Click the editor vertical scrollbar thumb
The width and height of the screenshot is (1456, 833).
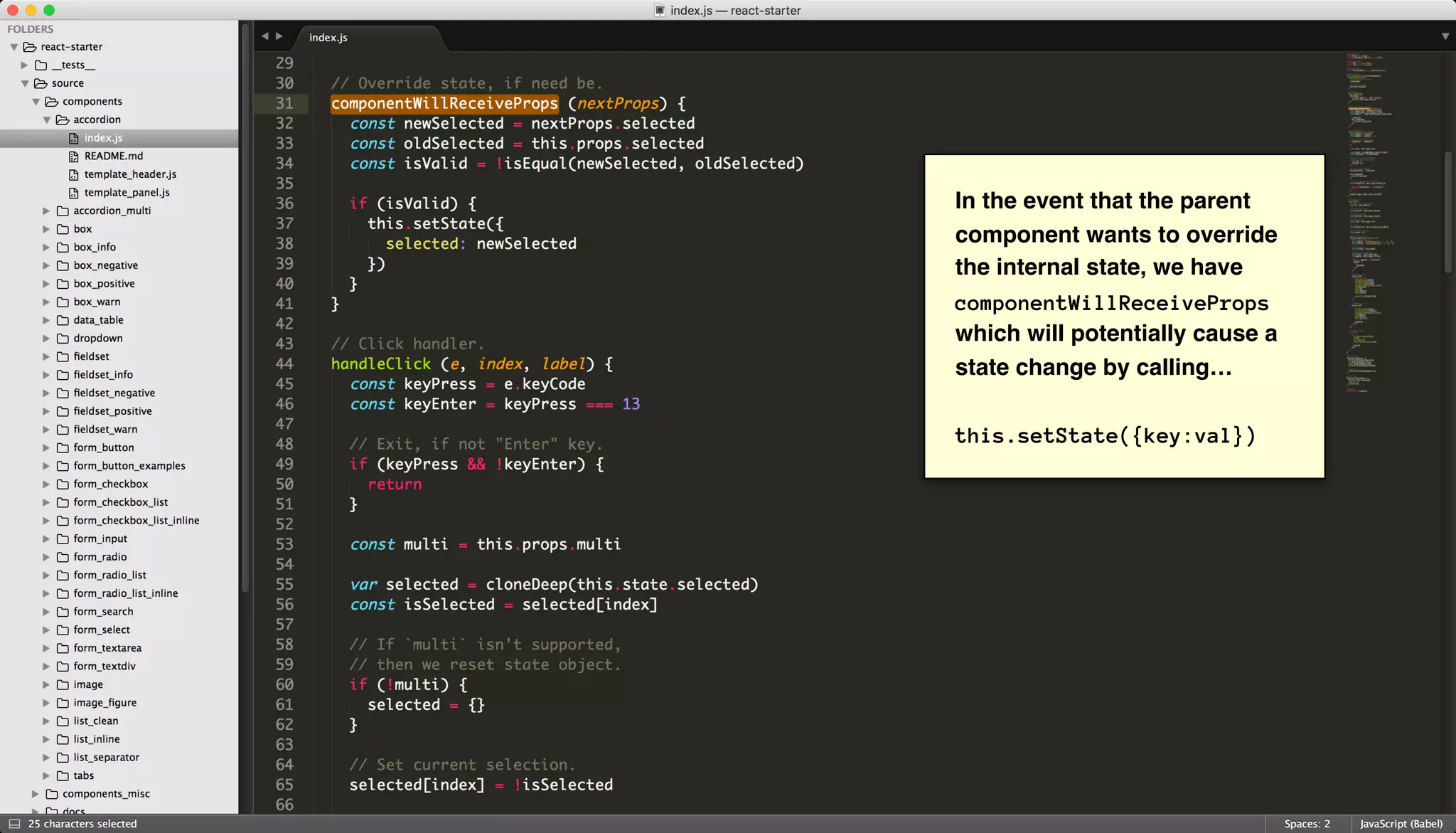pyautogui.click(x=1448, y=212)
